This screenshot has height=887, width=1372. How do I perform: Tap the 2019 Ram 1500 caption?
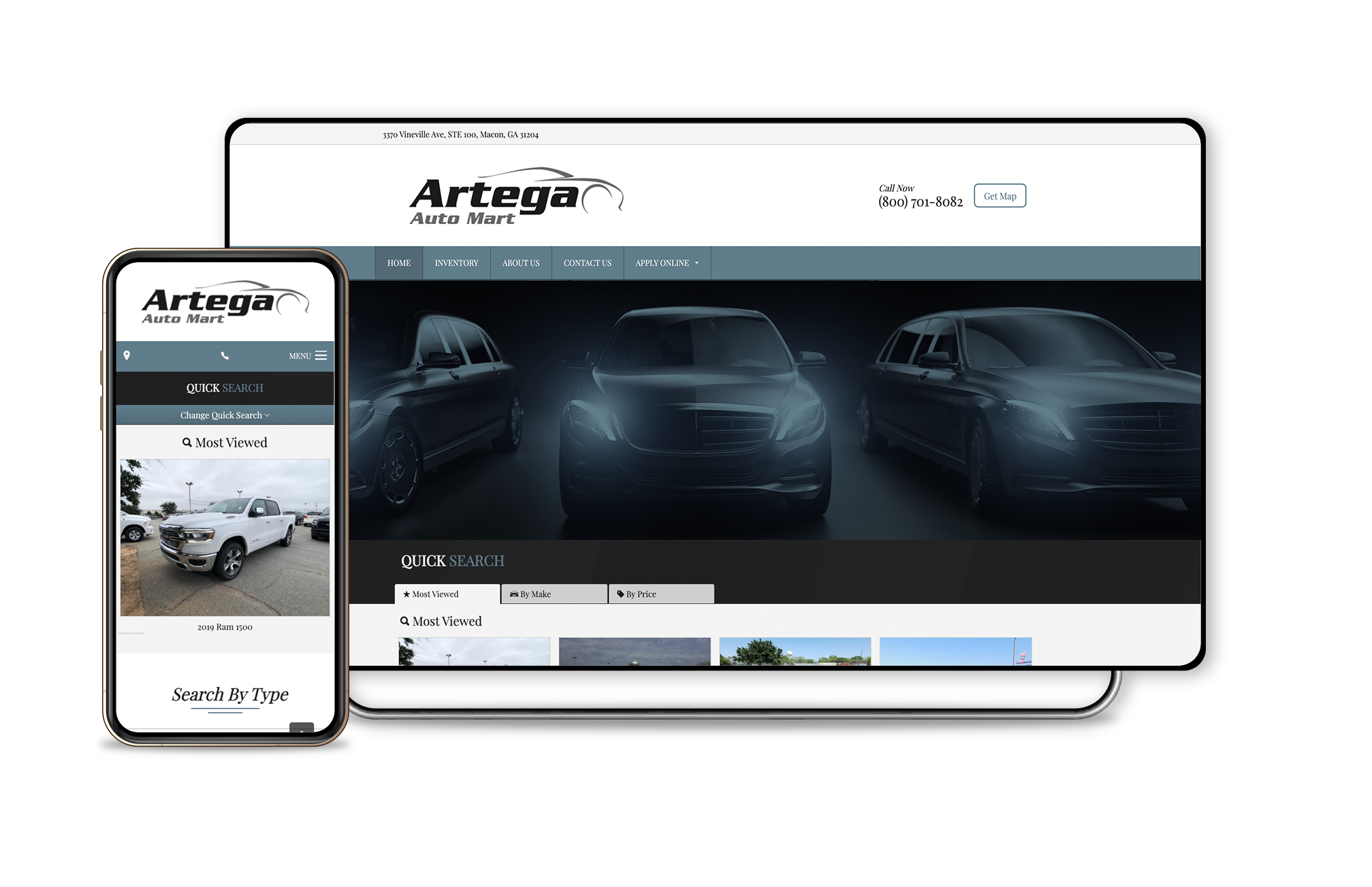[225, 627]
